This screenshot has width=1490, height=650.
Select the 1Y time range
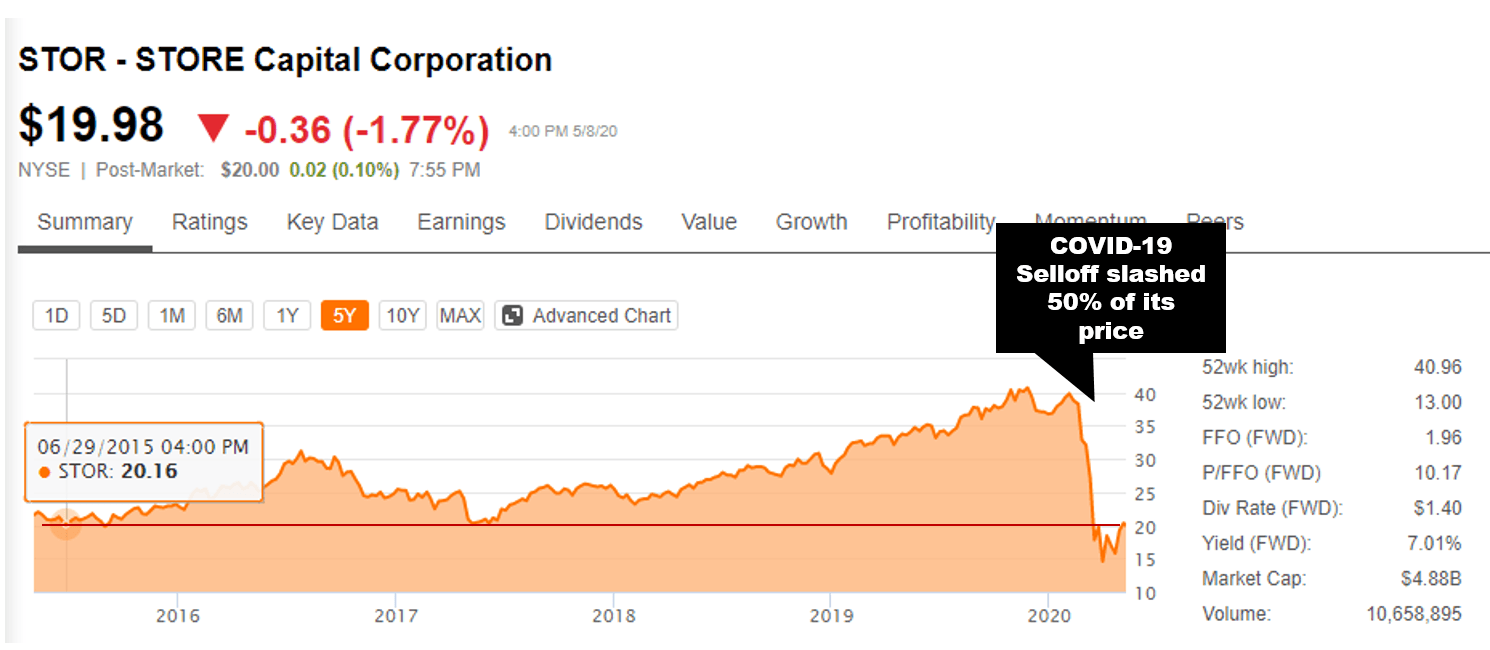pyautogui.click(x=287, y=315)
